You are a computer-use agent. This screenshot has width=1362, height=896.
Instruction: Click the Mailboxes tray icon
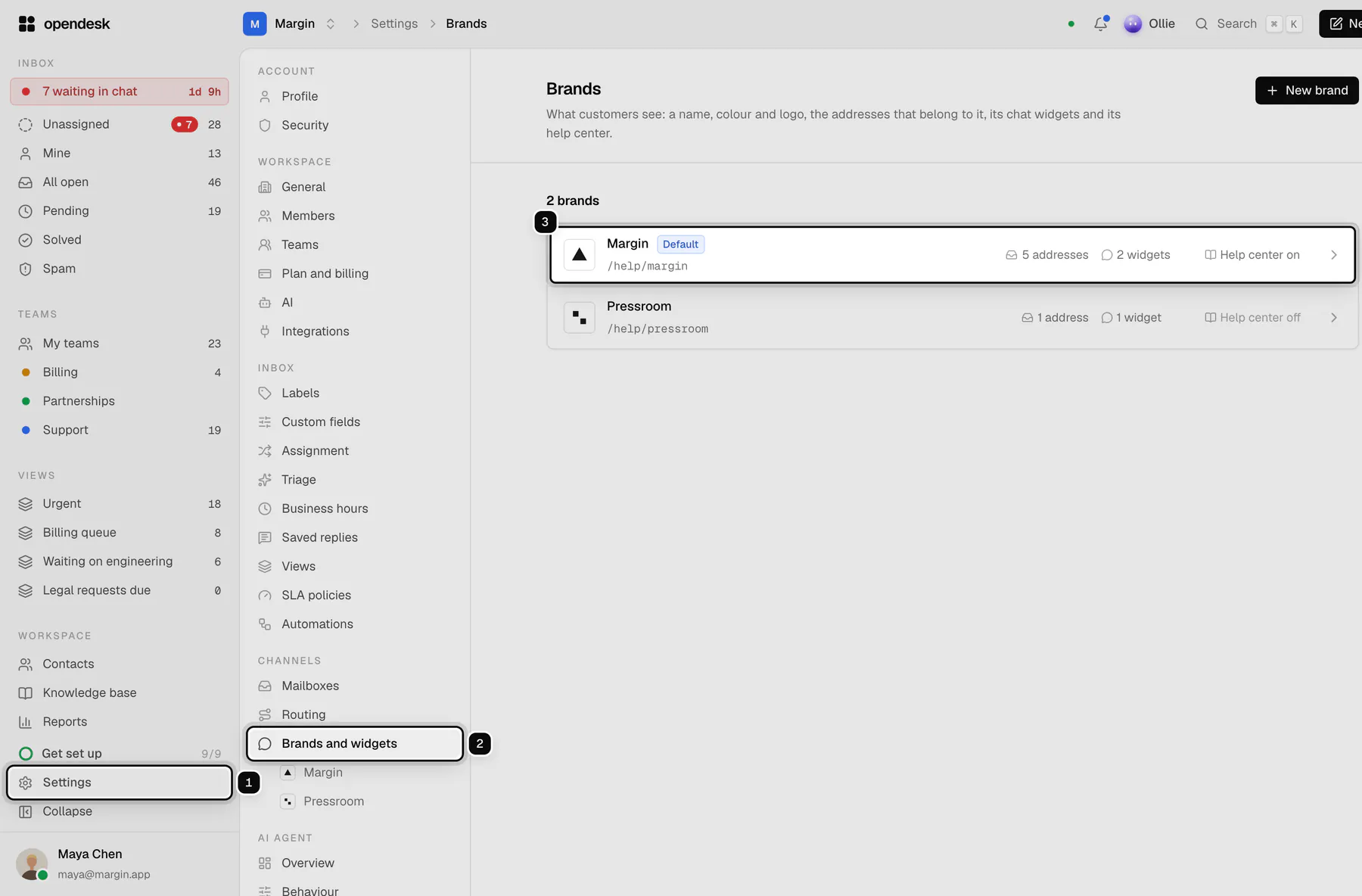[x=265, y=686]
